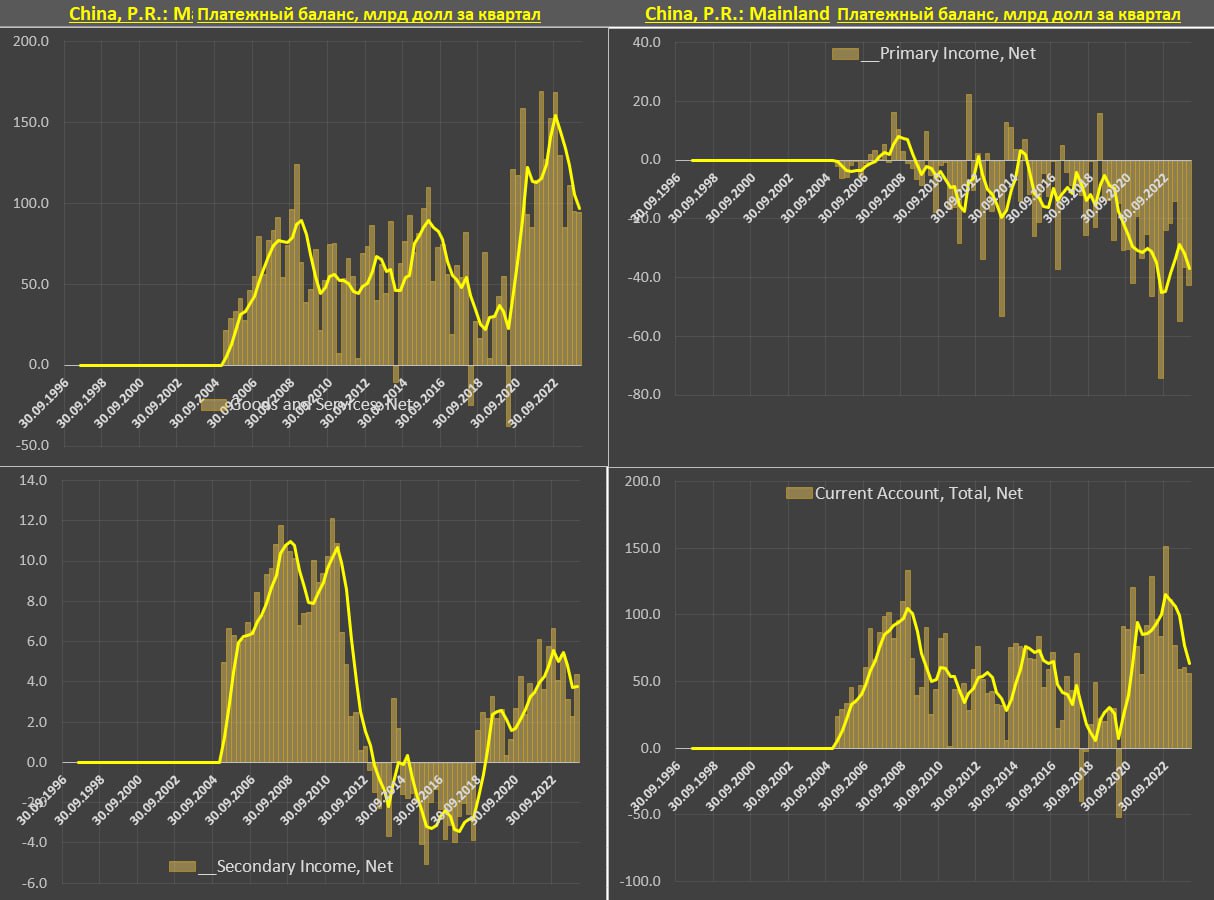Click the 200.0 axis label on Goods and Services chart
The width and height of the screenshot is (1214, 900).
tap(30, 42)
